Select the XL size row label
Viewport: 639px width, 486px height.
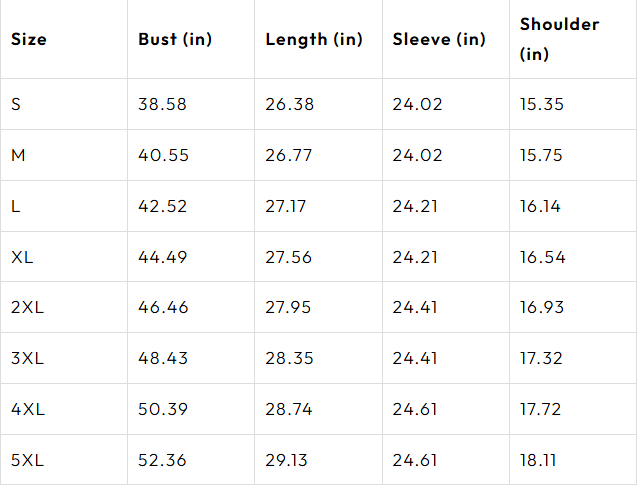[x=22, y=257]
